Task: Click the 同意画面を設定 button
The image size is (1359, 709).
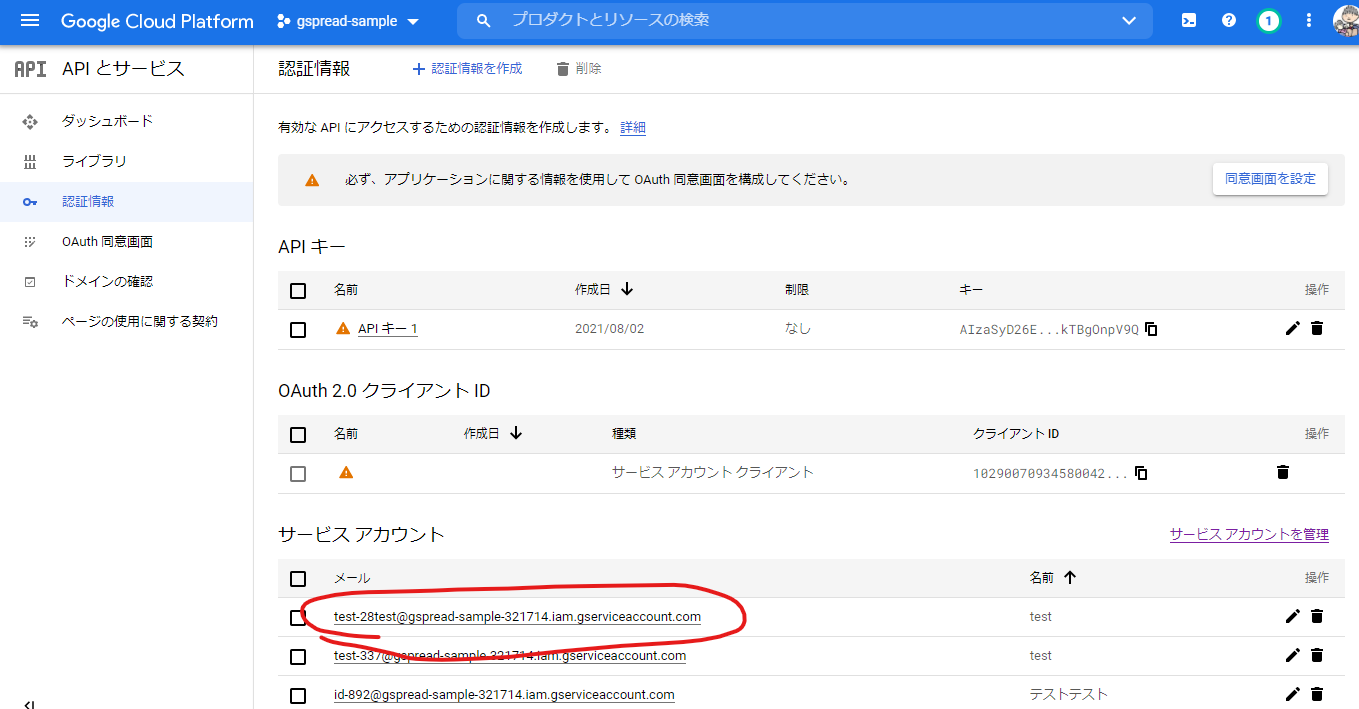Action: (1270, 179)
